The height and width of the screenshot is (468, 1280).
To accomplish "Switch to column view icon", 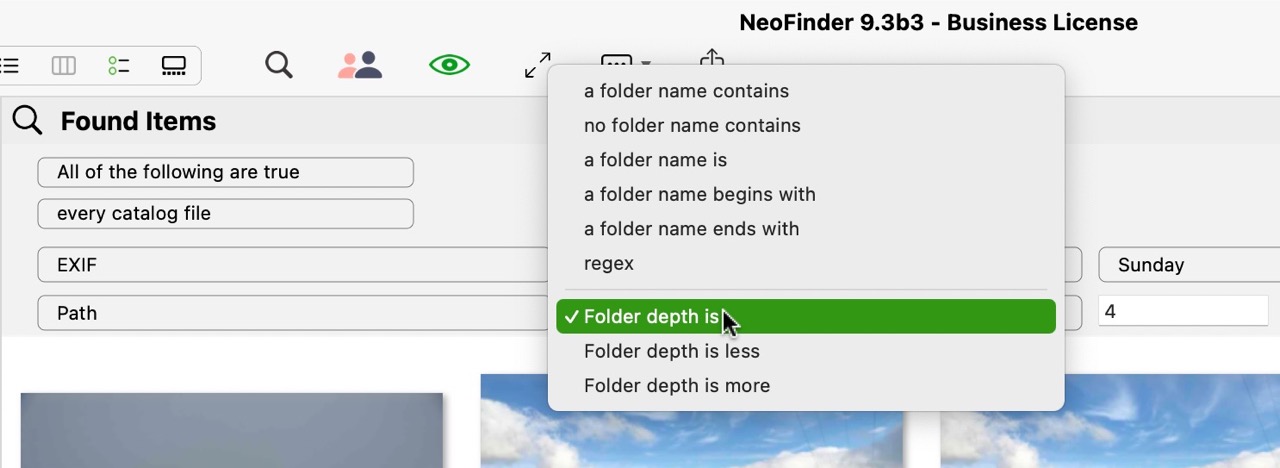I will (x=64, y=66).
